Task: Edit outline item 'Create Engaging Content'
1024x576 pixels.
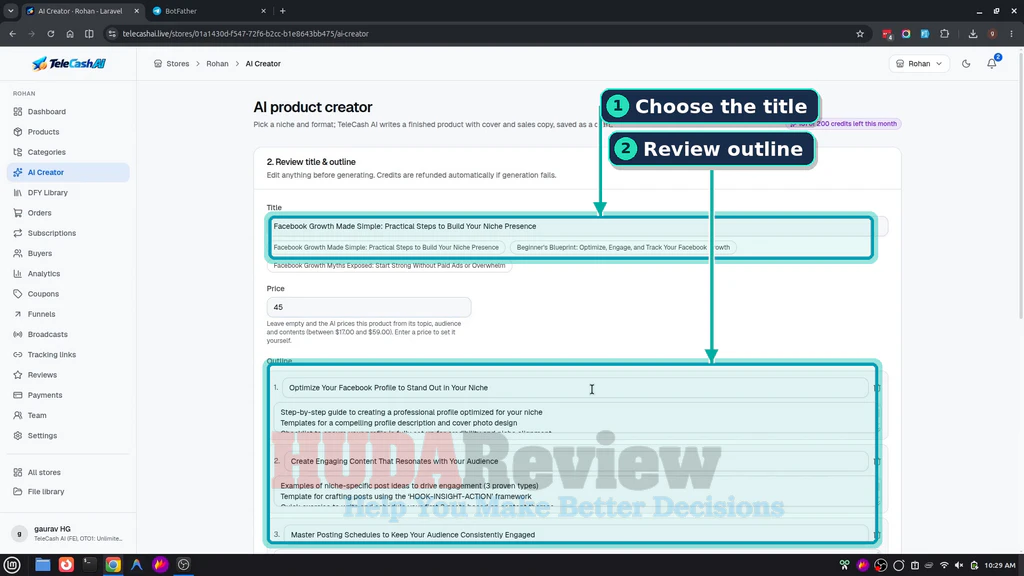Action: (575, 461)
